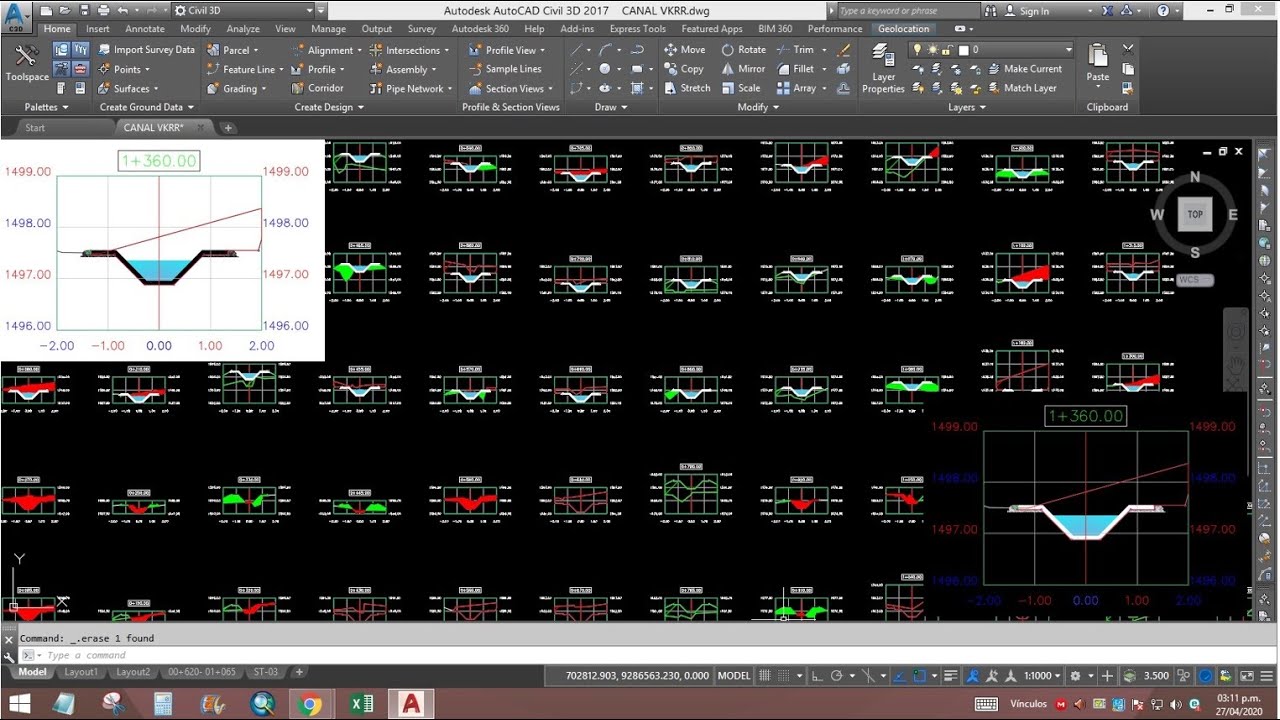
Task: Switch to the Annotate ribbon tab
Action: tap(145, 29)
